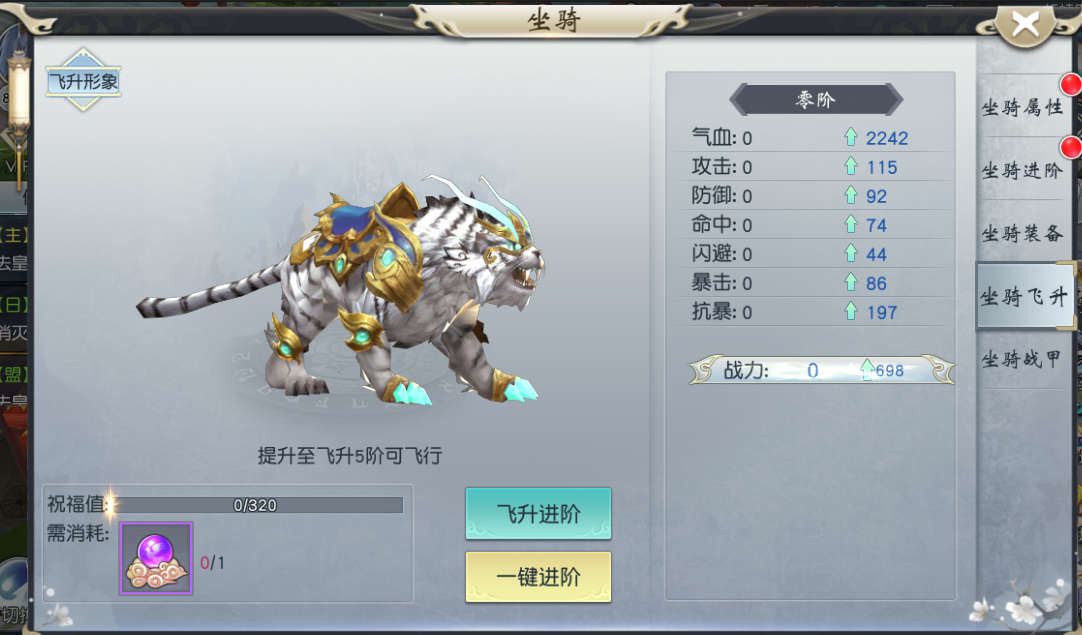This screenshot has width=1082, height=635.
Task: Click the red notification dot on 坐骑进阶
Action: 1070,147
